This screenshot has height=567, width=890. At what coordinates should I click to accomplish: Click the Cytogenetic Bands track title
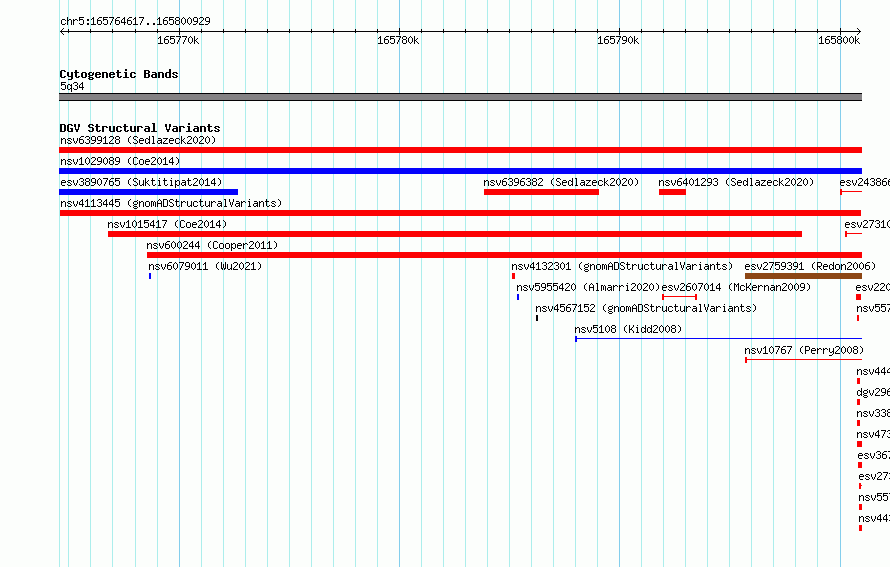click(x=119, y=74)
